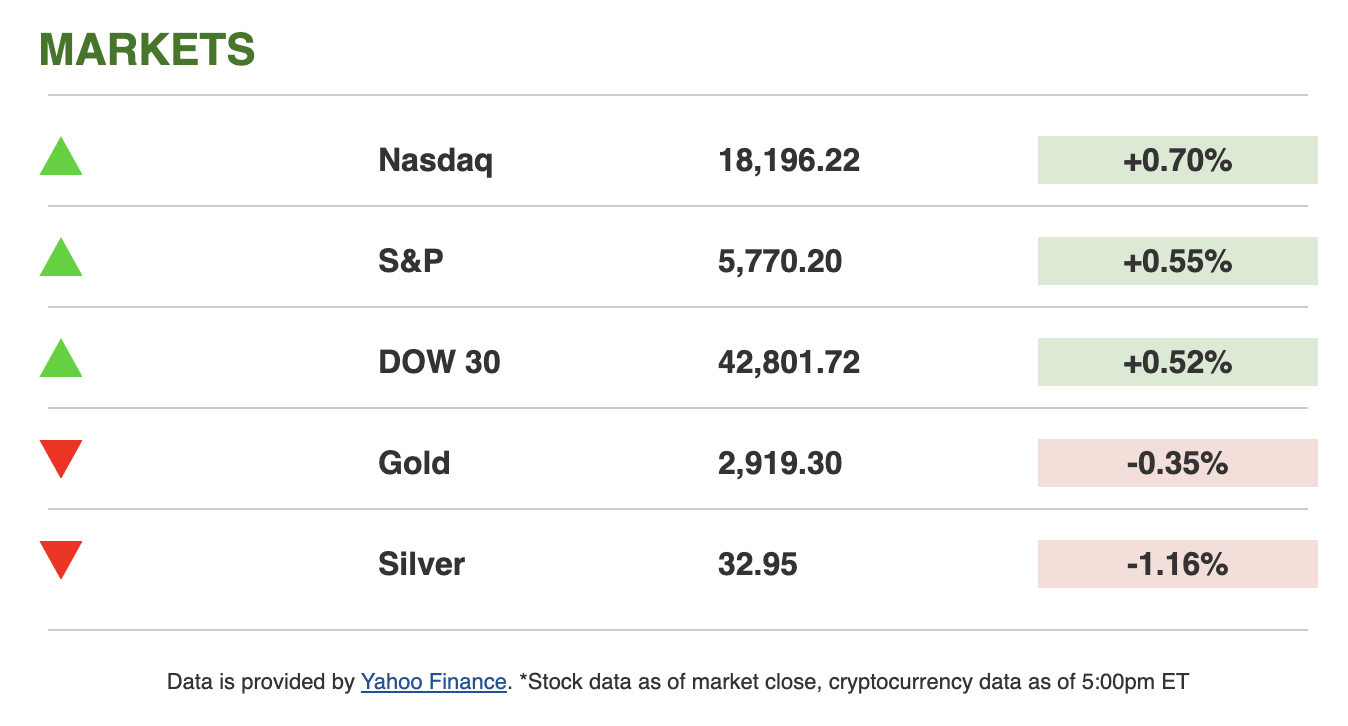Click the -0.35% red change badge

tap(1177, 463)
